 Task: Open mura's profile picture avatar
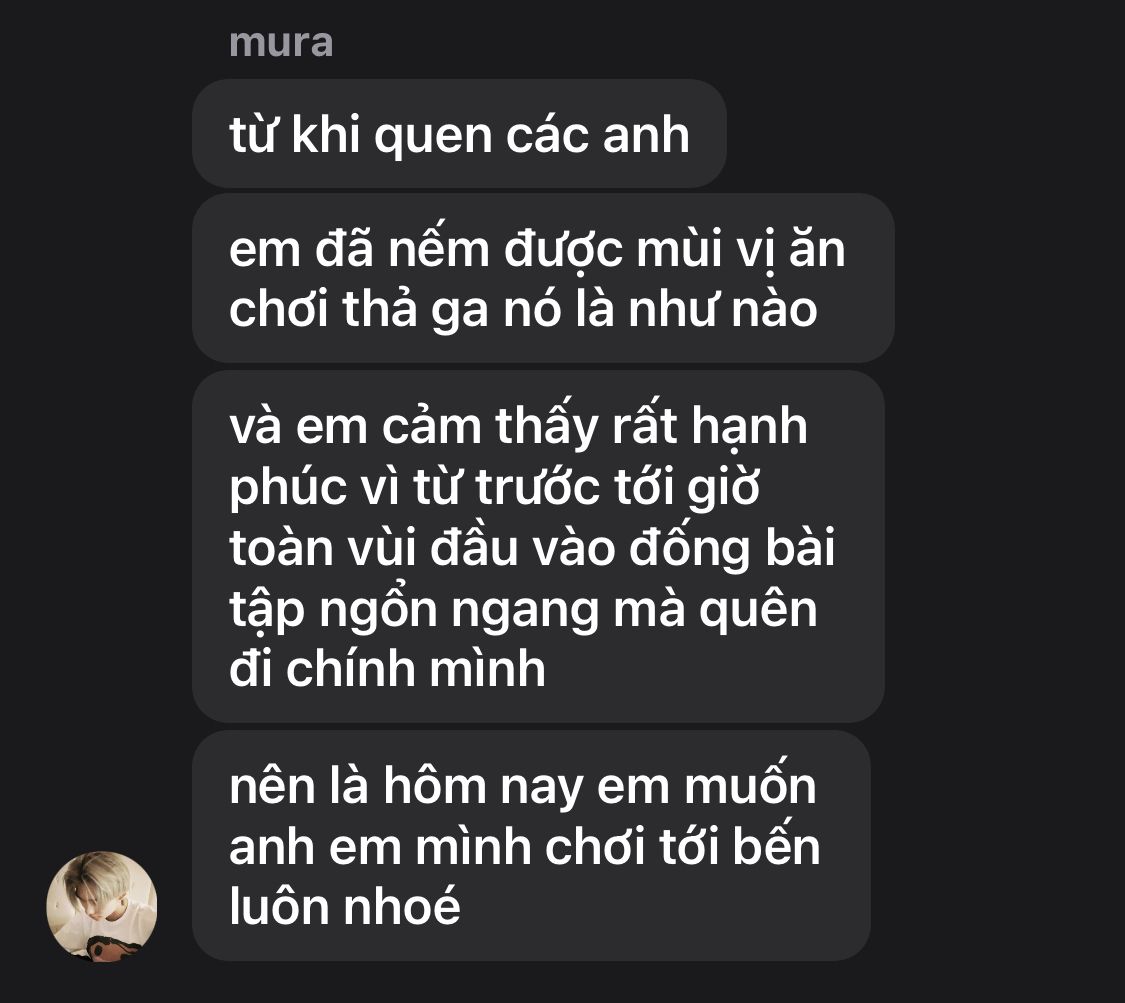[x=102, y=906]
